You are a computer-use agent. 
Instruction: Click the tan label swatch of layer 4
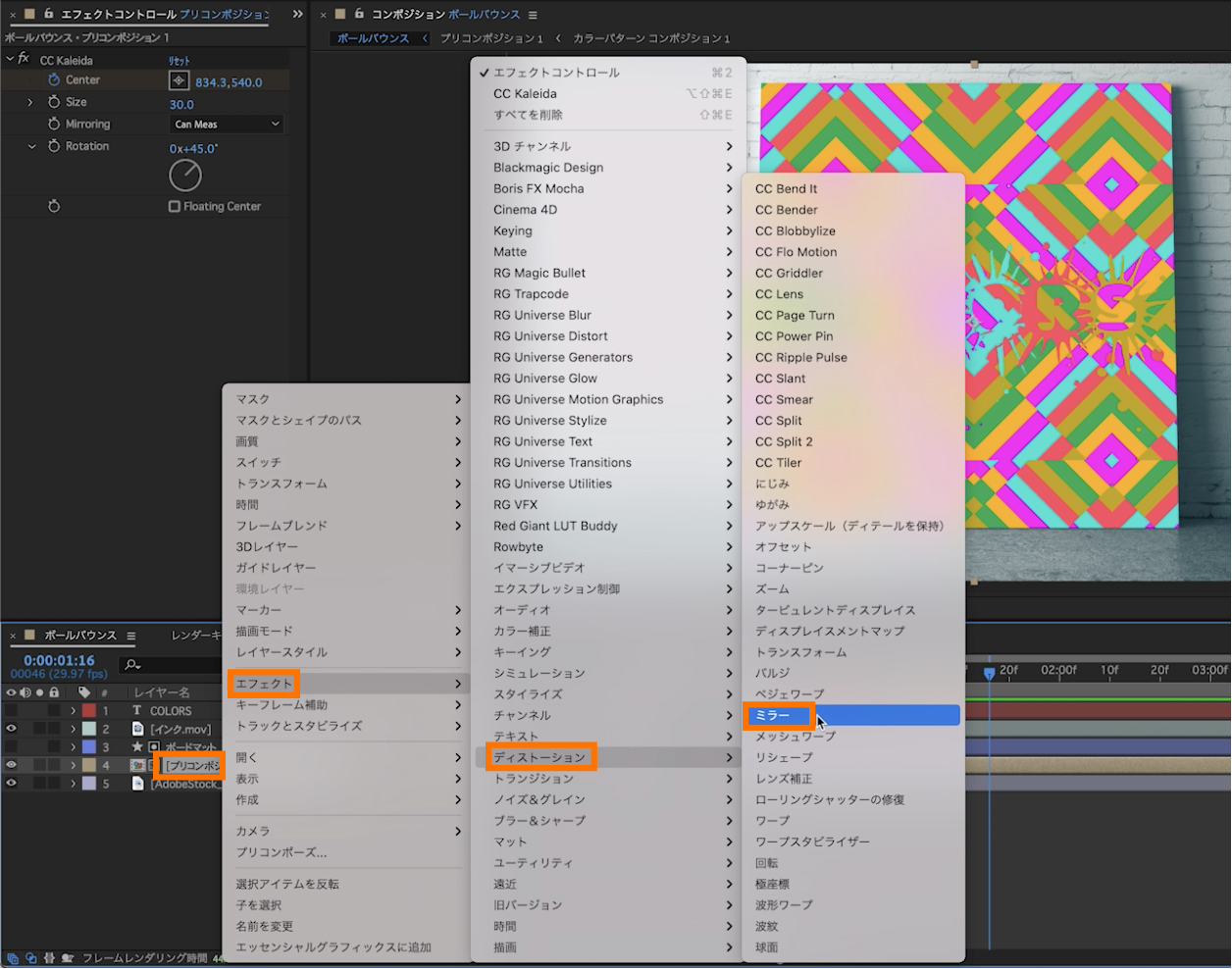(89, 765)
